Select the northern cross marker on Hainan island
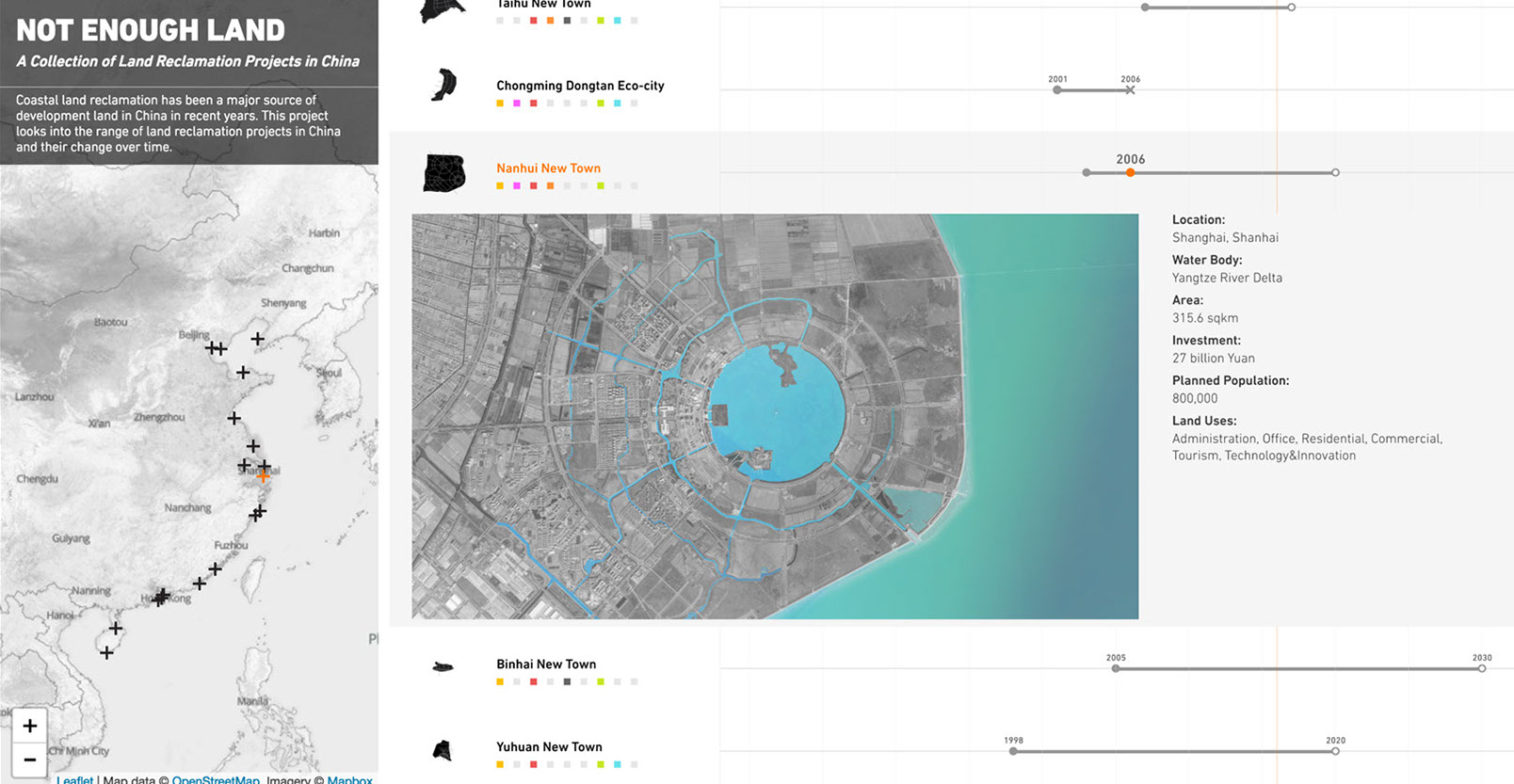1514x784 pixels. pyautogui.click(x=115, y=628)
